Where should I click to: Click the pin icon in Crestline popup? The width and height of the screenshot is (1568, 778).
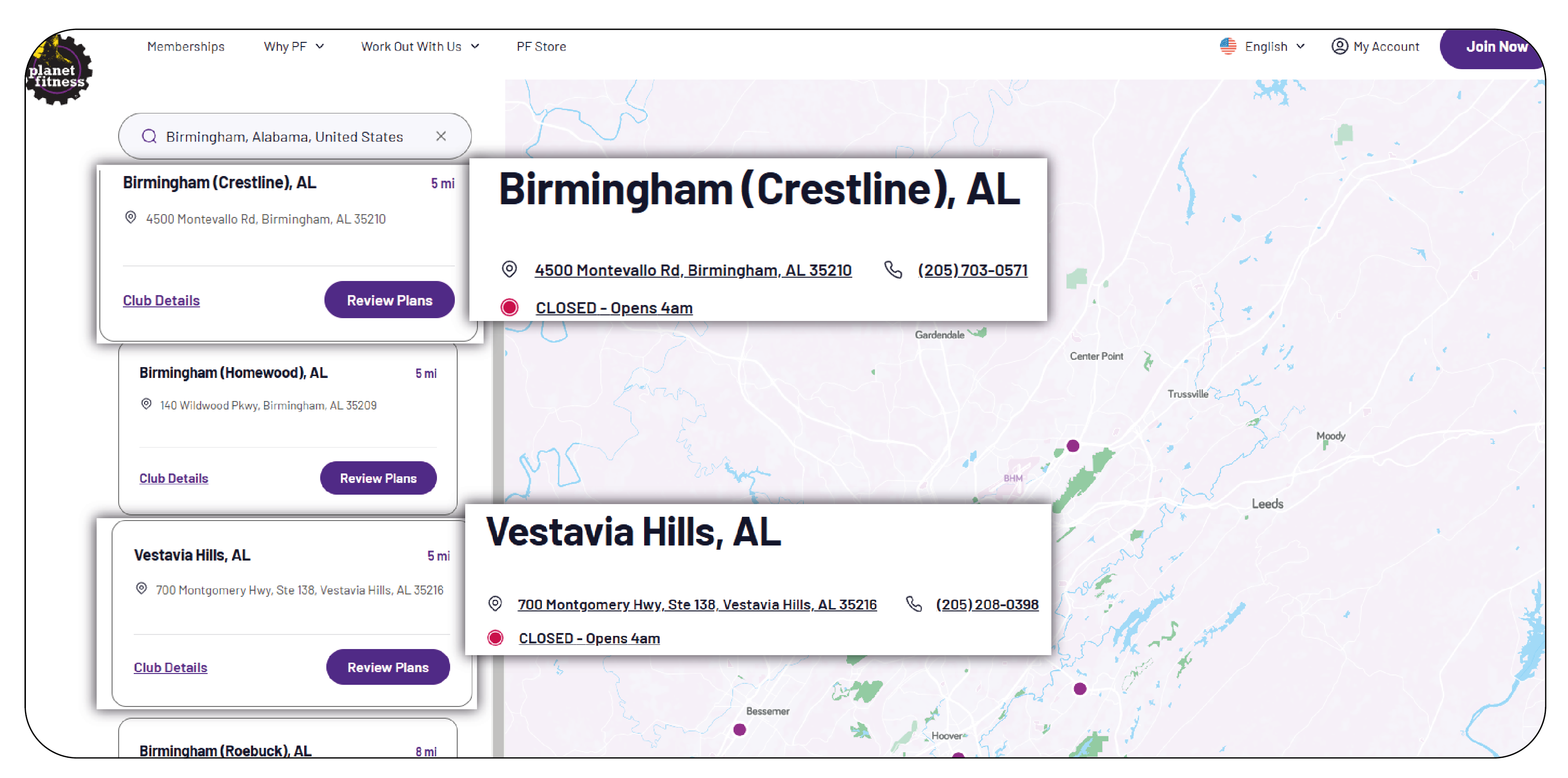[509, 270]
